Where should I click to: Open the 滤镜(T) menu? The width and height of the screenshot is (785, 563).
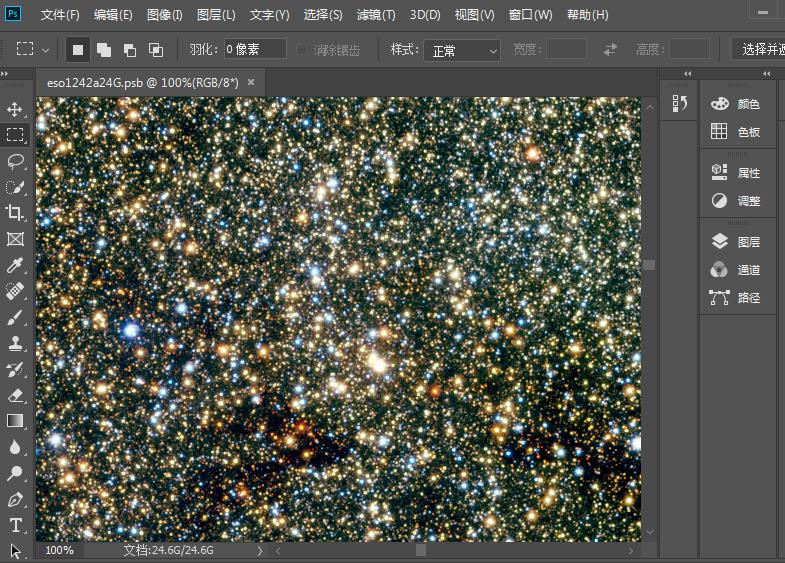pos(376,15)
